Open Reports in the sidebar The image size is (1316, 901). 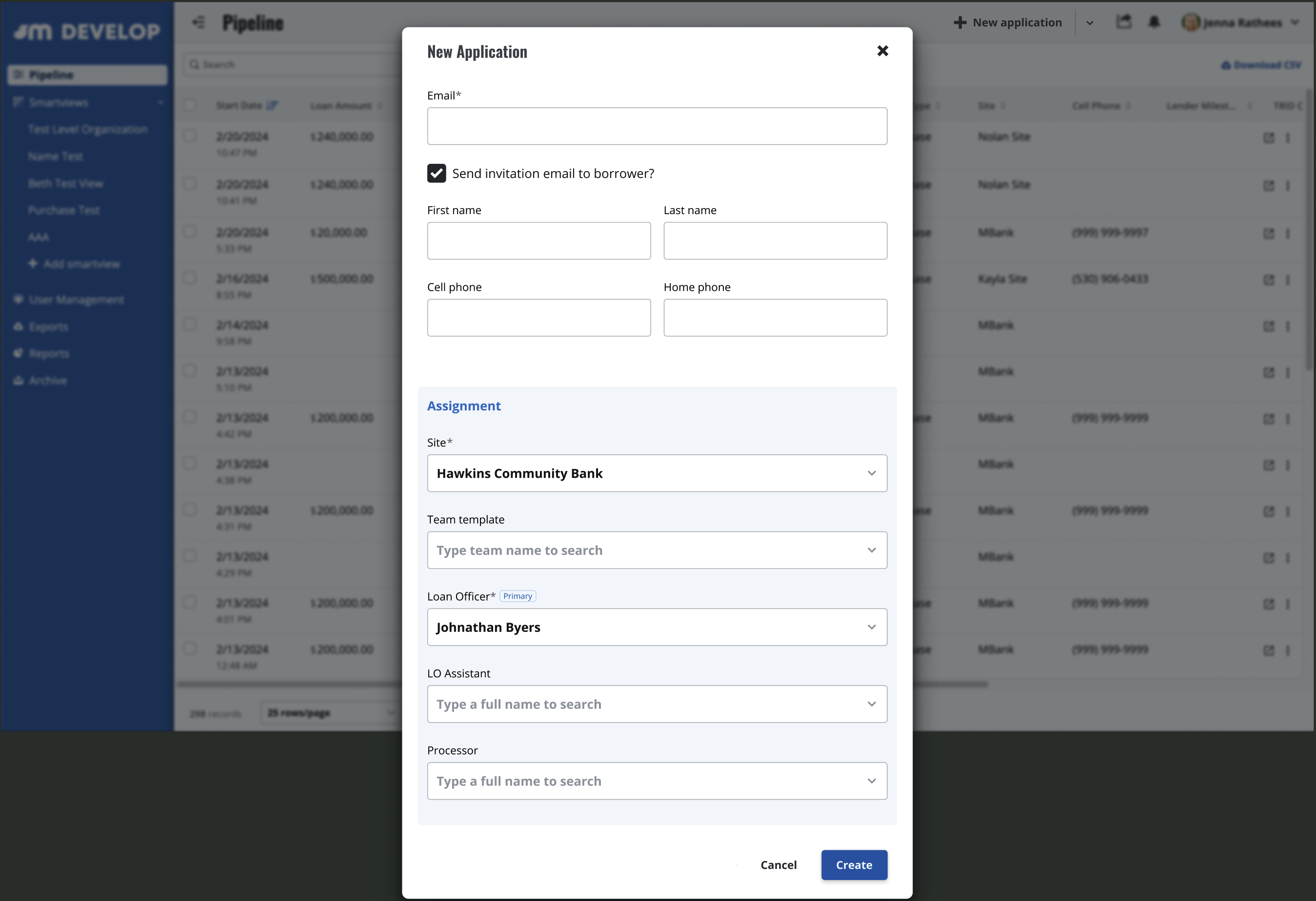tap(49, 354)
